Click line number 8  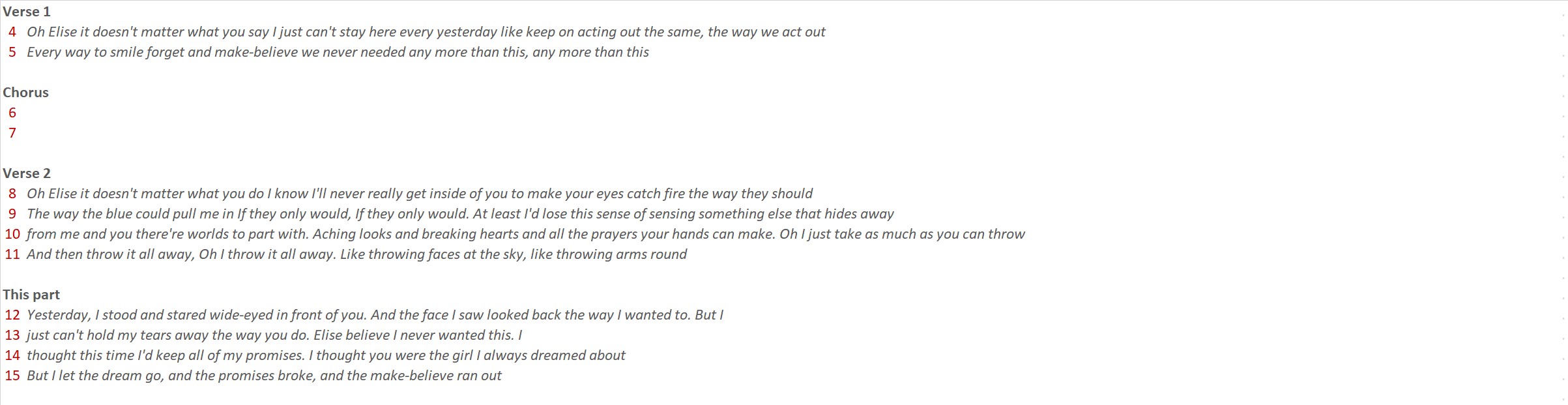[x=12, y=194]
